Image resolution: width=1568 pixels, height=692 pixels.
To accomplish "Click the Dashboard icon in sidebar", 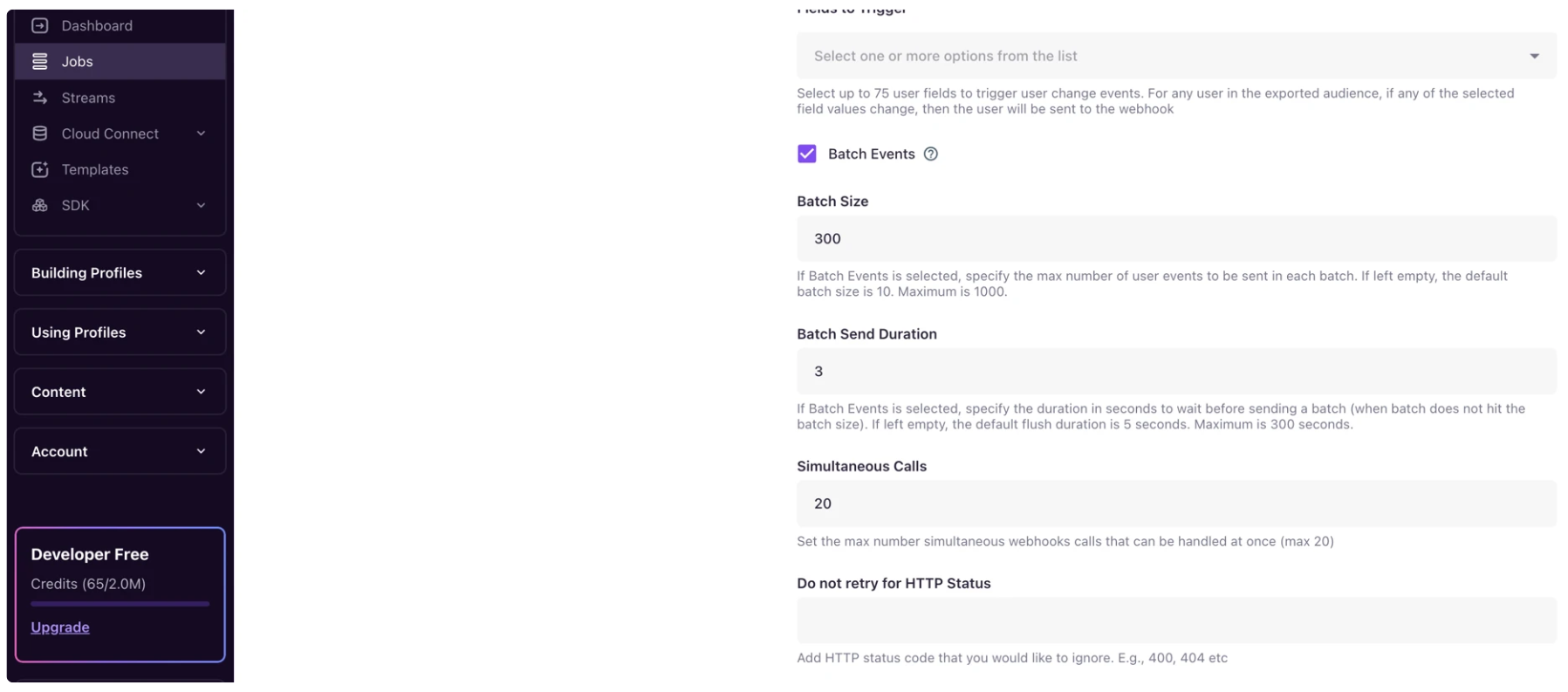I will pyautogui.click(x=40, y=25).
